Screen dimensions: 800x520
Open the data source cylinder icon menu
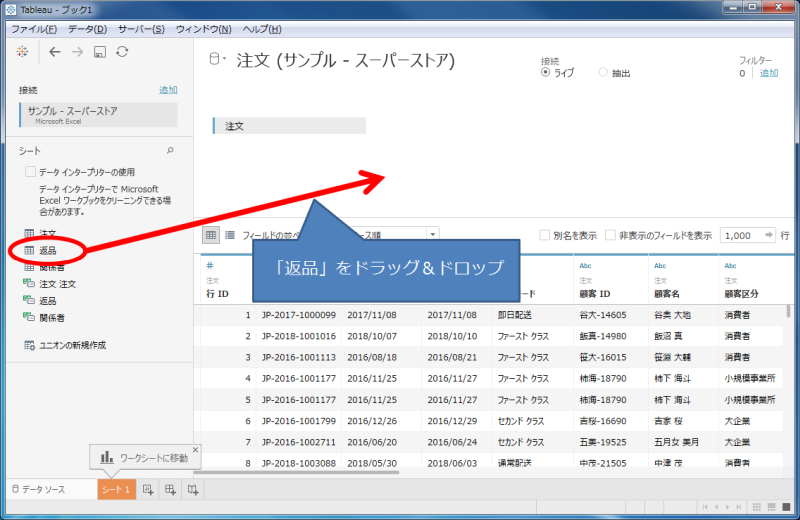click(x=217, y=59)
